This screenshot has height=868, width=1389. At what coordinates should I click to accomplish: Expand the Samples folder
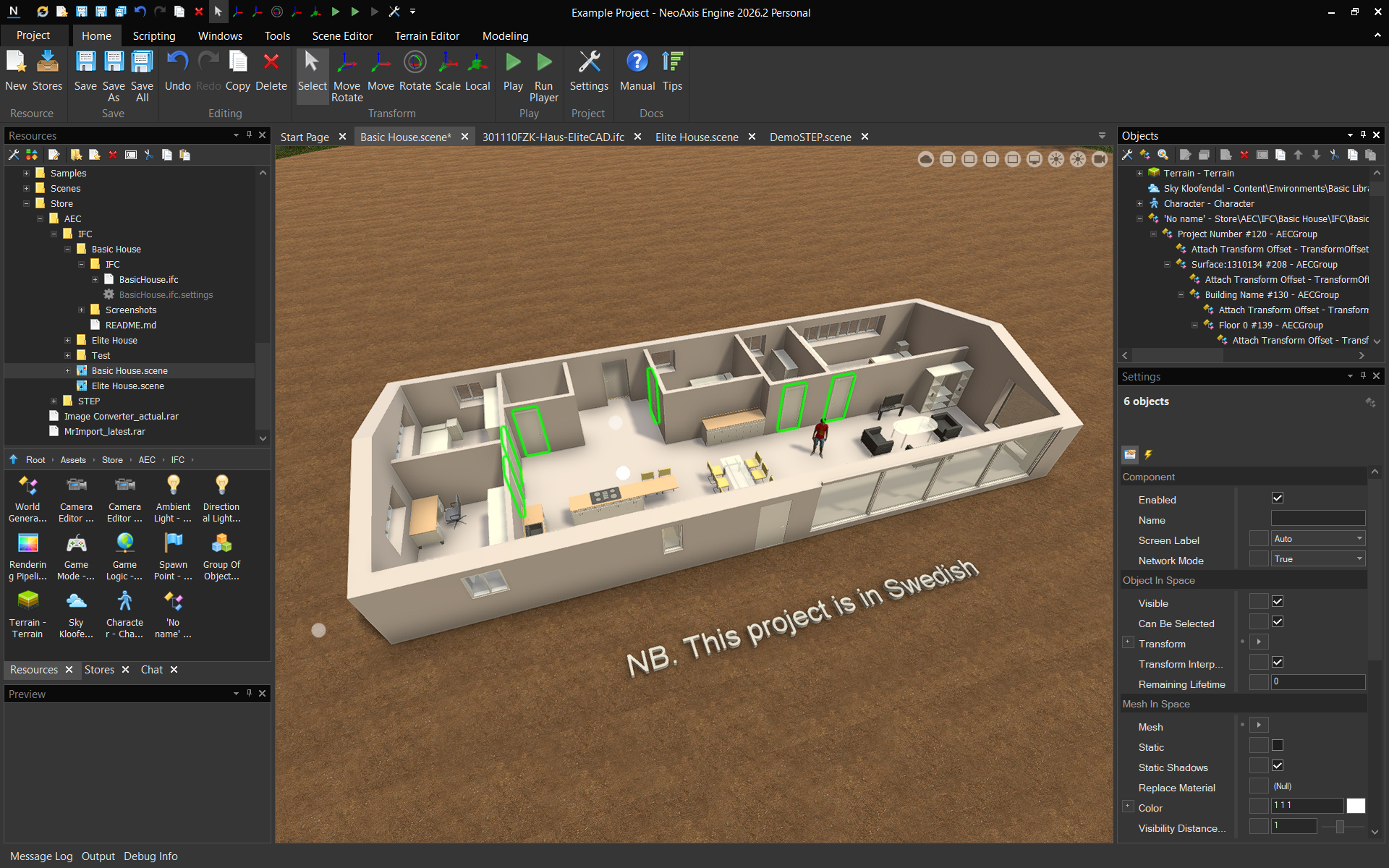[27, 173]
